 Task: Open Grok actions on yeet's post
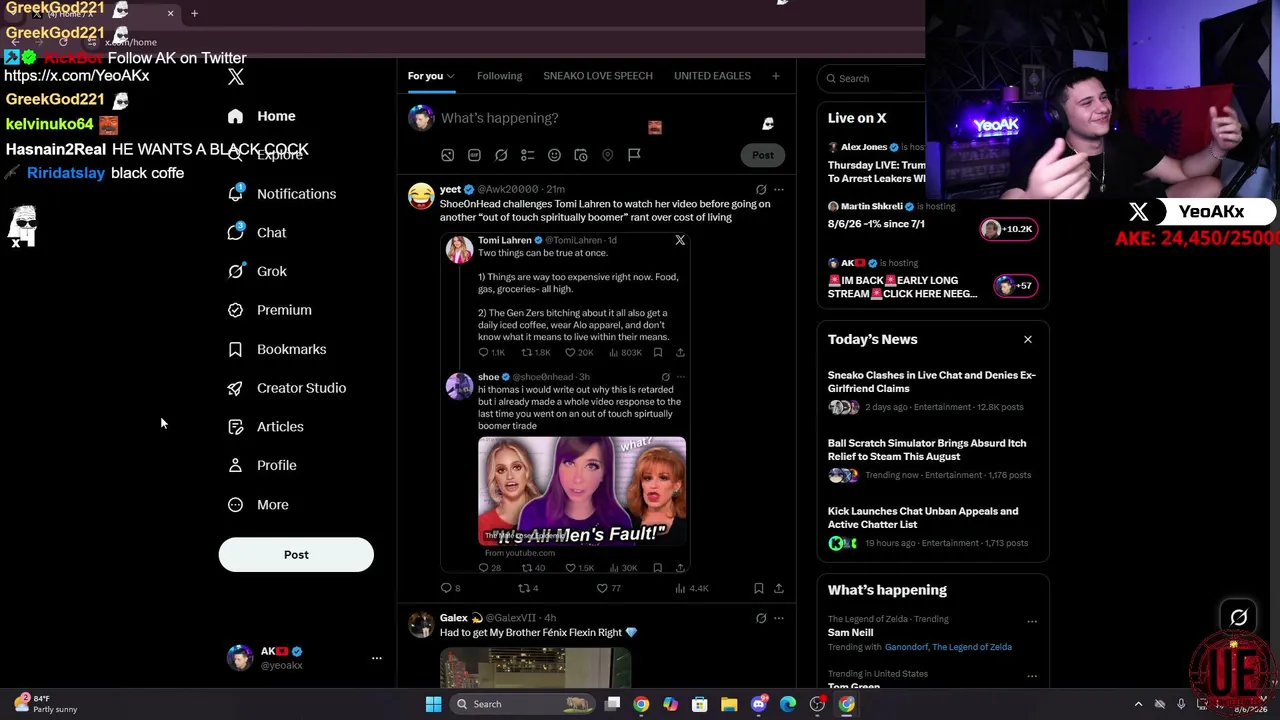pos(761,189)
